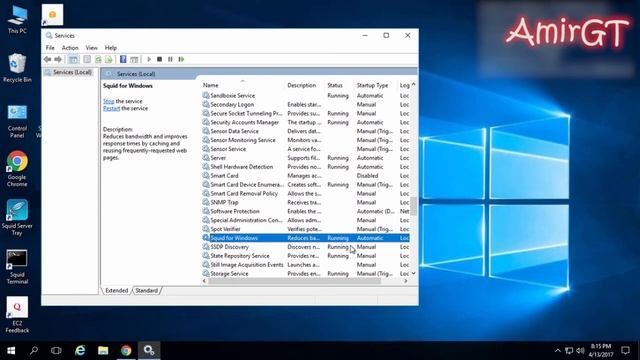This screenshot has width=640, height=360.
Task: Open Squid Server Tray desktop shortcut
Action: (x=17, y=218)
